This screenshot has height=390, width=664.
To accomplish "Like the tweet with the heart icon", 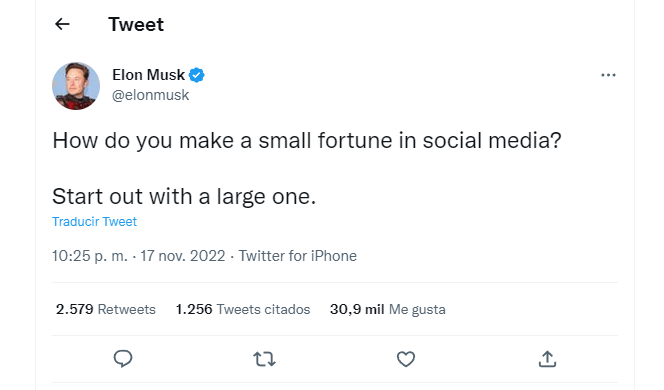I will click(406, 359).
